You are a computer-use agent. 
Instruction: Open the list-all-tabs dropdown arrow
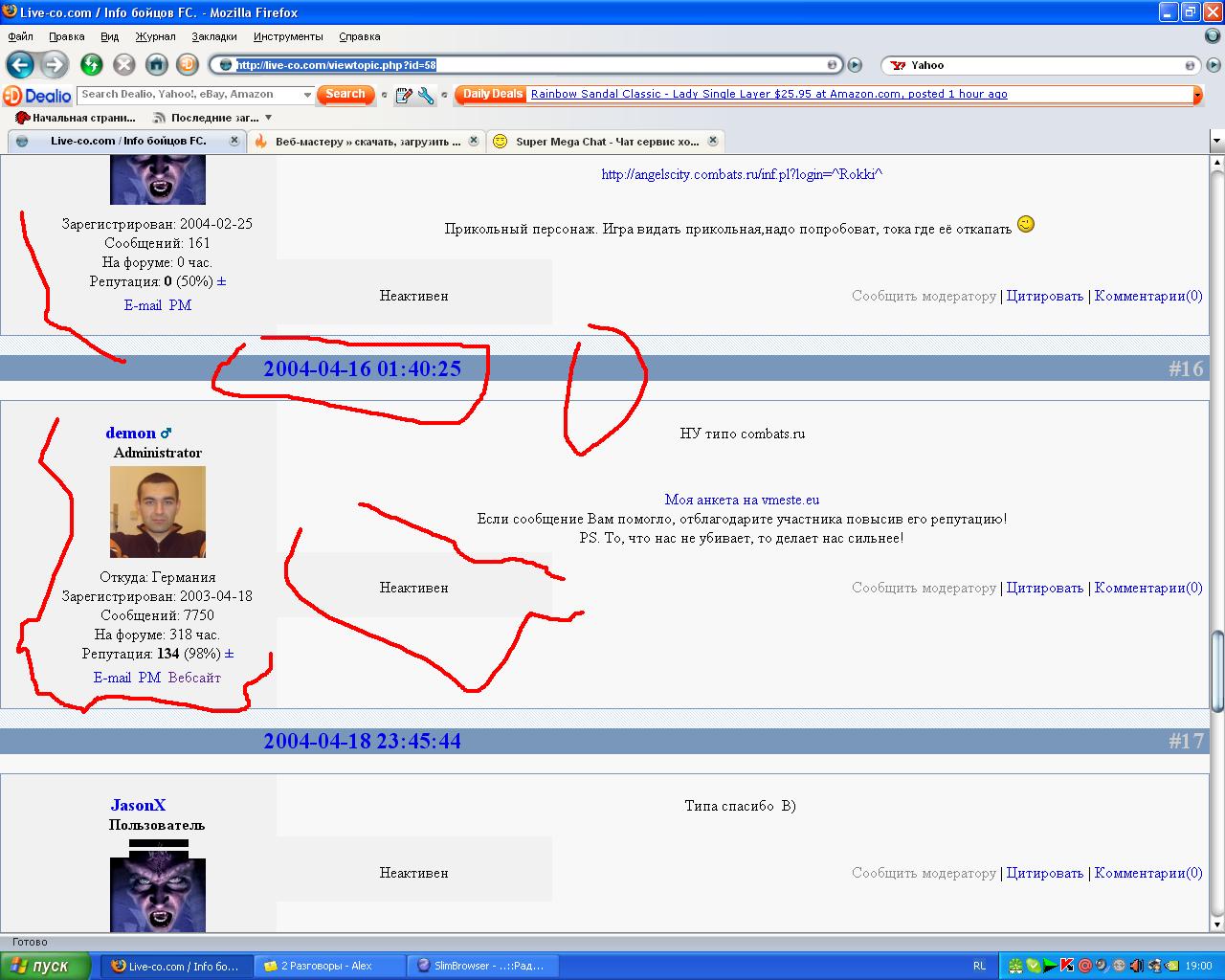coord(1216,141)
